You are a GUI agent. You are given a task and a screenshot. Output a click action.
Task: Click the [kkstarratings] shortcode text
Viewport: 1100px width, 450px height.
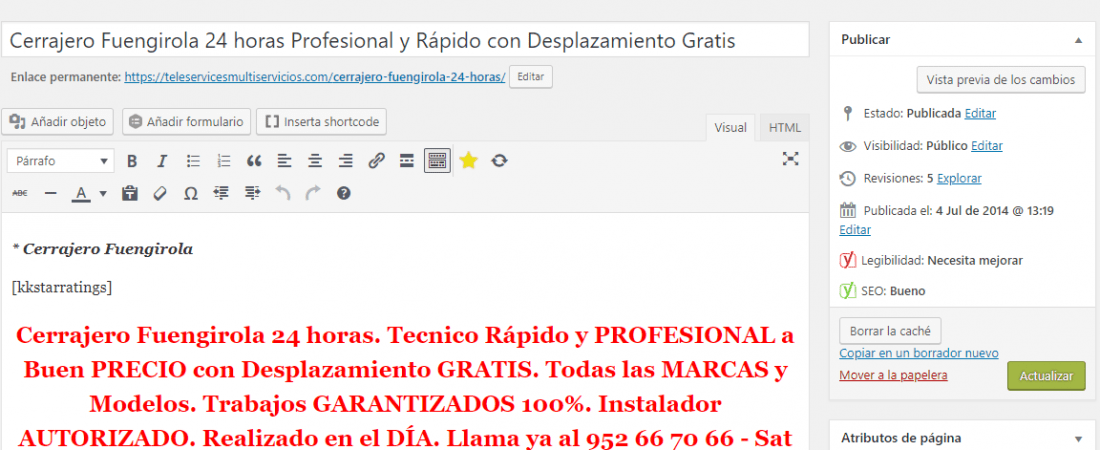[x=62, y=287]
